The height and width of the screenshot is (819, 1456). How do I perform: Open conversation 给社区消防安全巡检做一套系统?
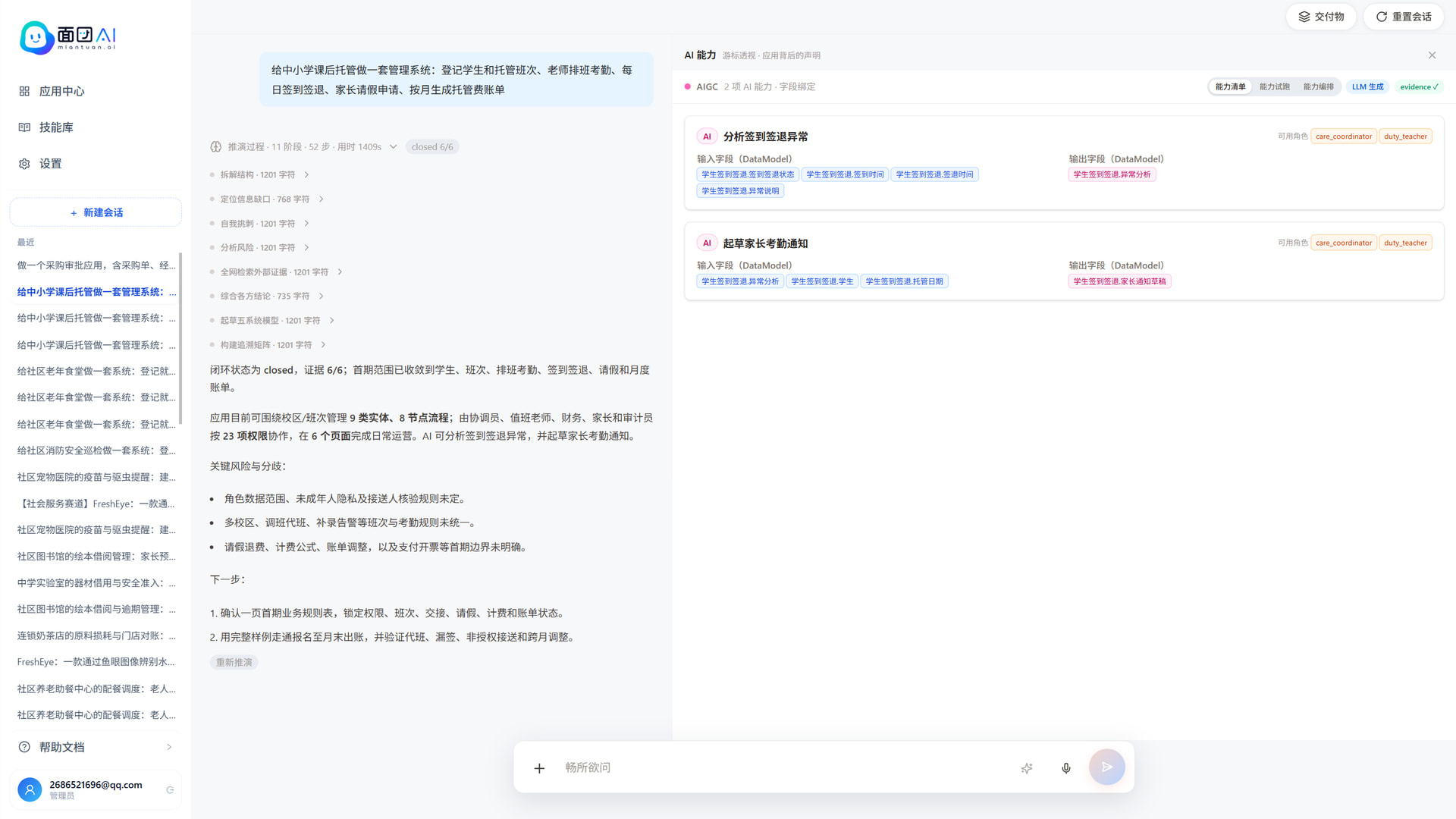click(96, 450)
